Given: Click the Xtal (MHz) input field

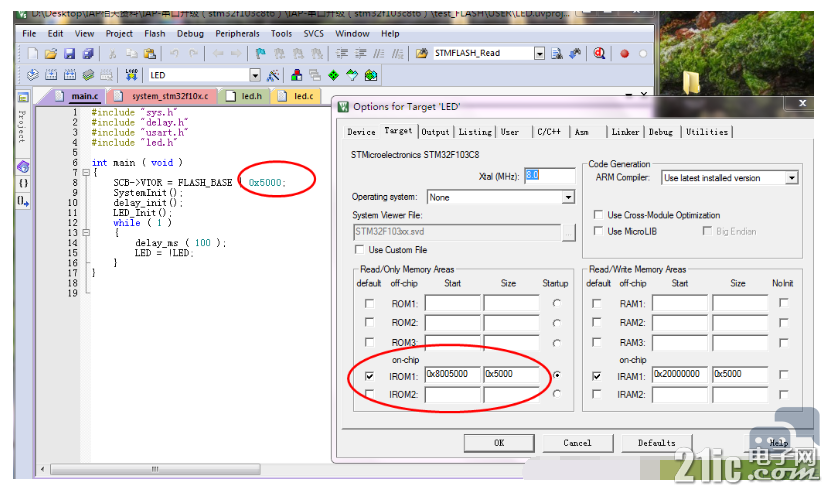Looking at the screenshot, I should point(549,175).
